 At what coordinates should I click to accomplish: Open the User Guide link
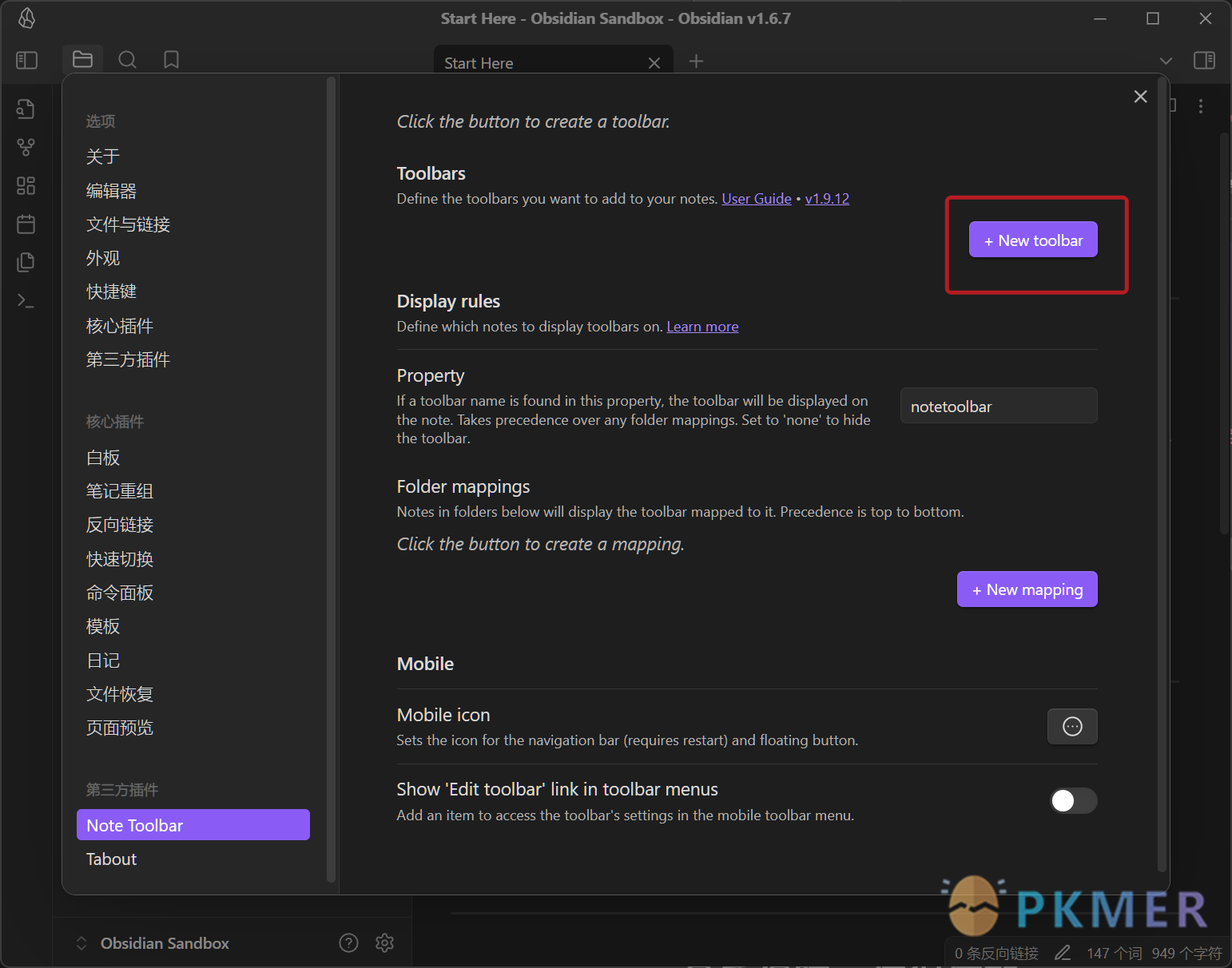[756, 199]
